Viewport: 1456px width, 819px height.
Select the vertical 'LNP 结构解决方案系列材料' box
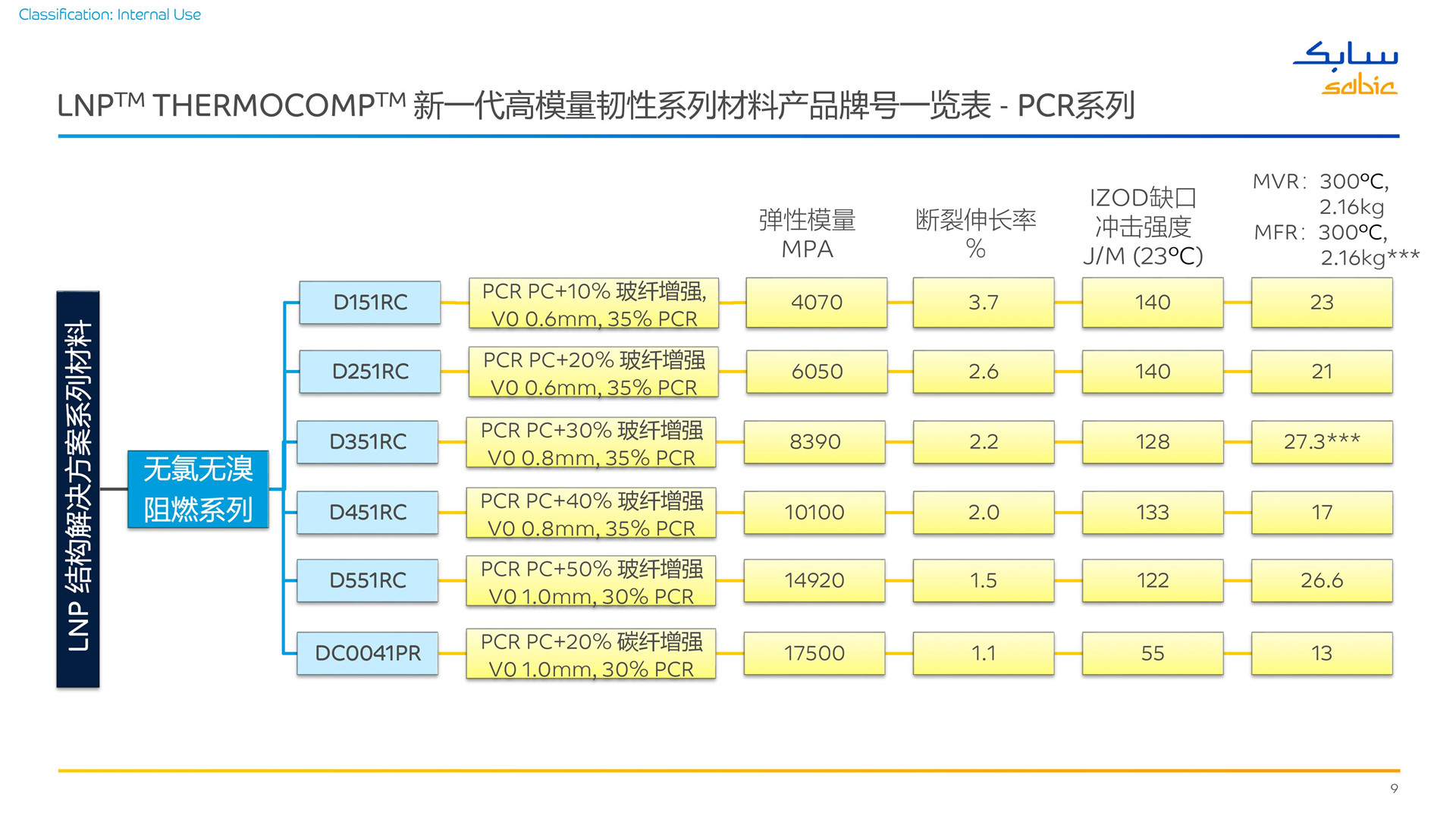(x=78, y=489)
